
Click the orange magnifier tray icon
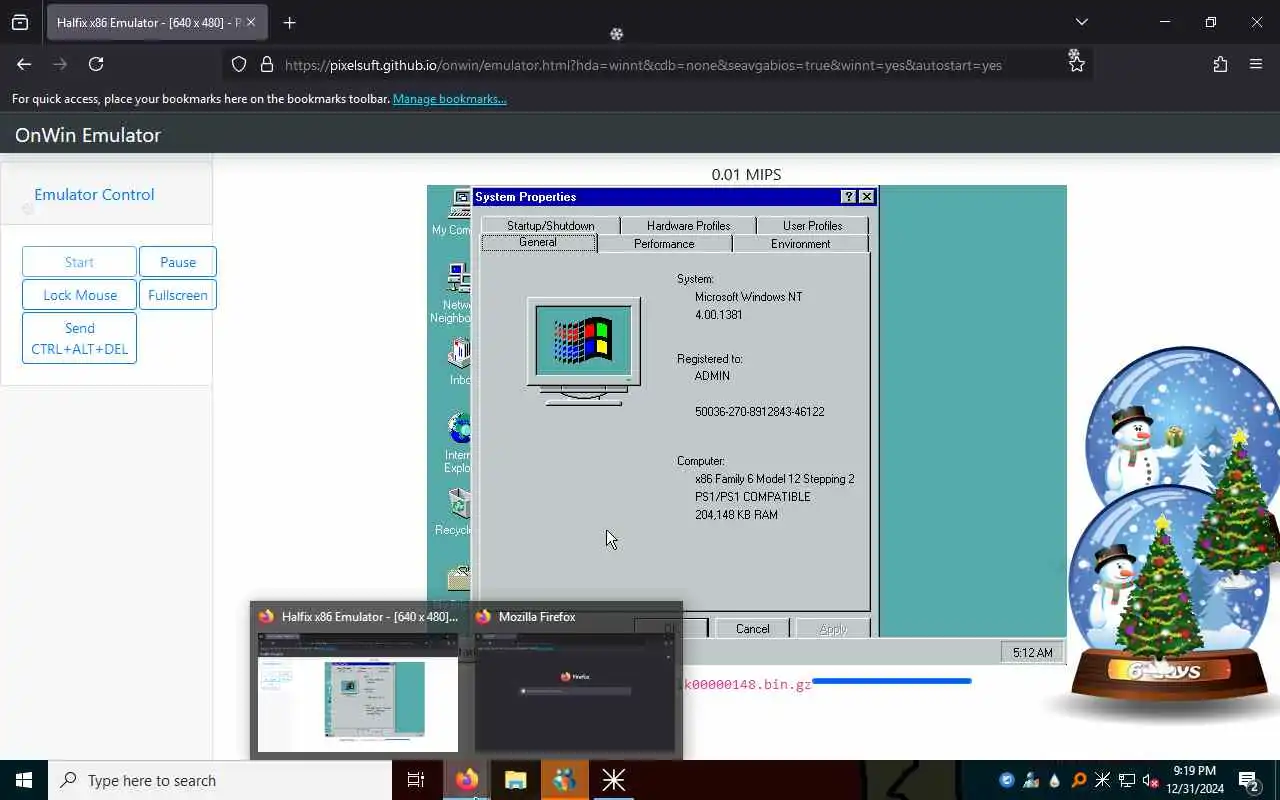click(x=1079, y=780)
